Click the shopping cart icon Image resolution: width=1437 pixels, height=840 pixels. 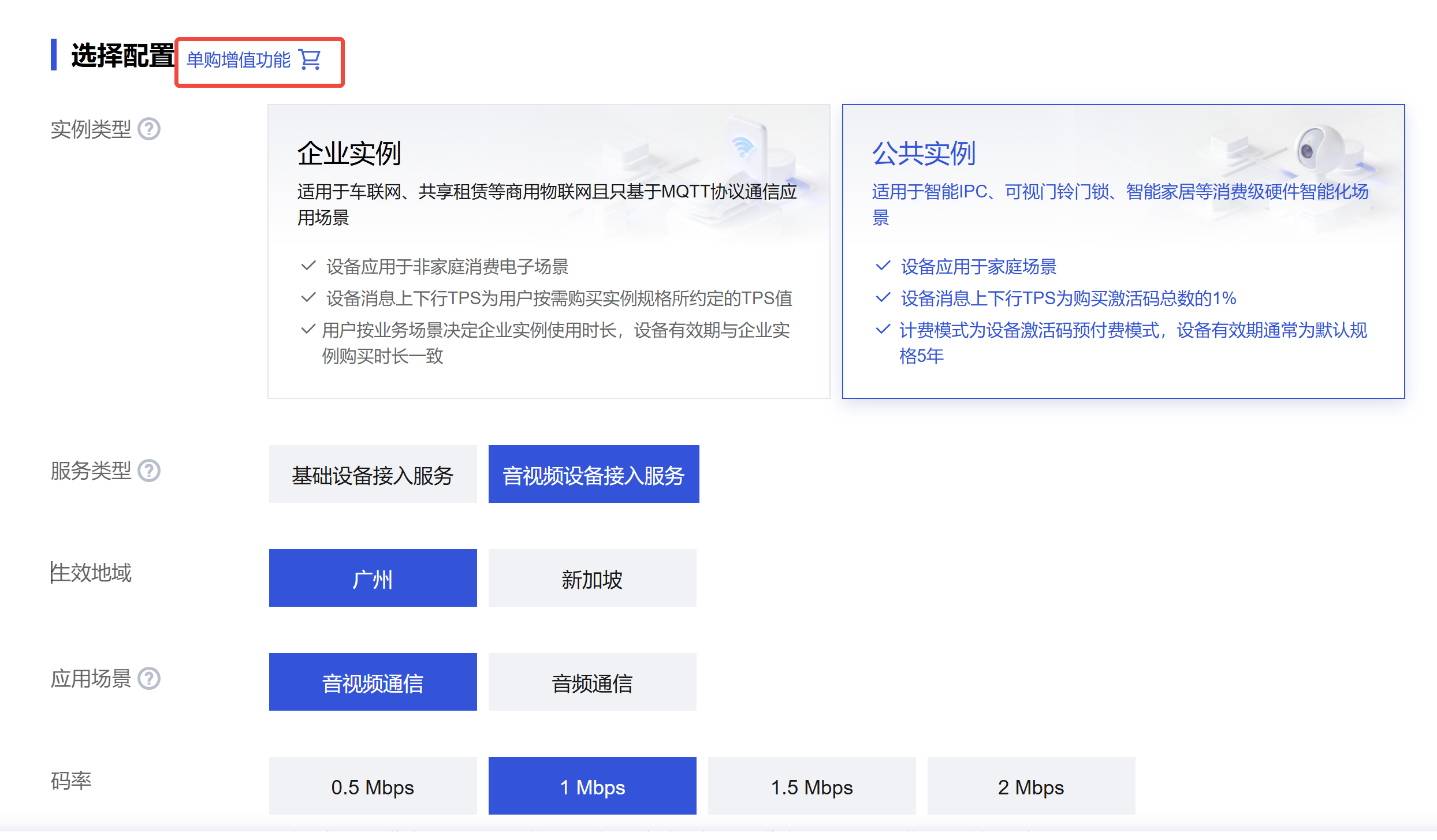310,59
